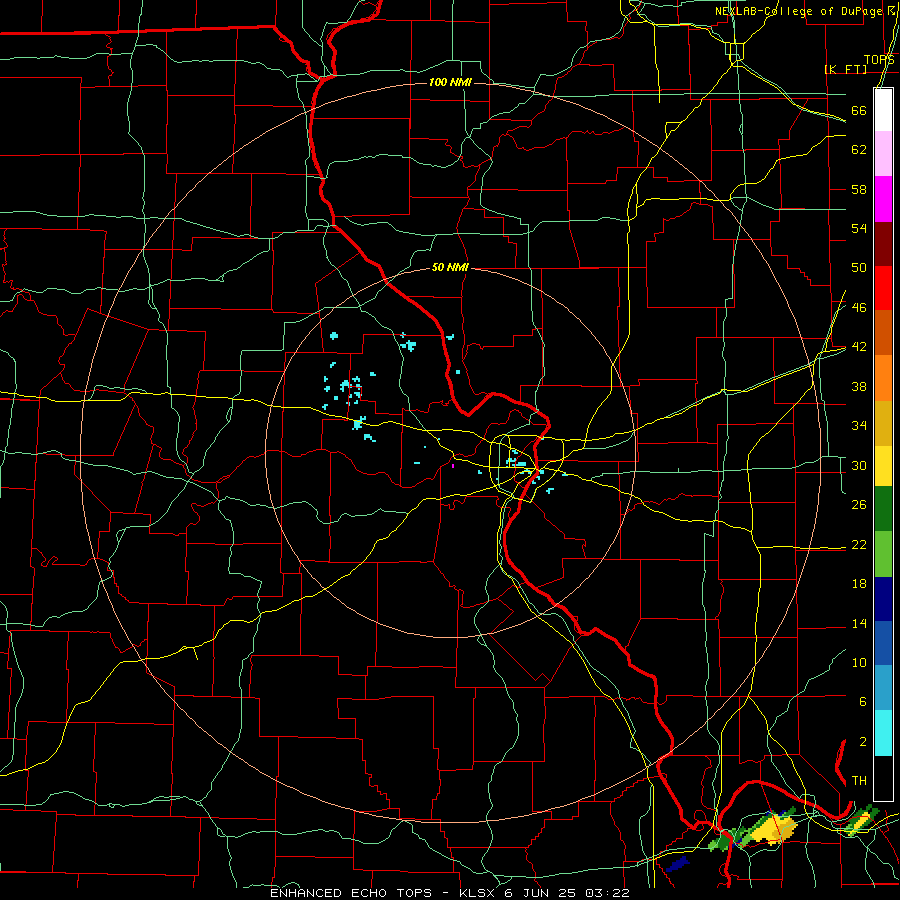Viewport: 900px width, 900px height.
Task: Select the light green legend swatch
Action: (883, 554)
